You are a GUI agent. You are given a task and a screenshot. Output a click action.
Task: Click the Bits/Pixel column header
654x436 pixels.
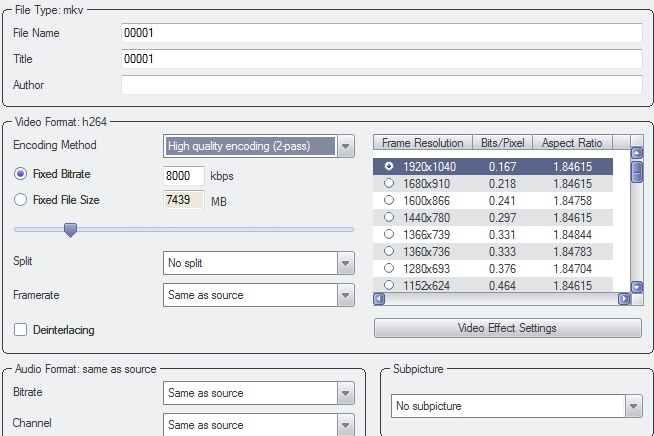[502, 142]
